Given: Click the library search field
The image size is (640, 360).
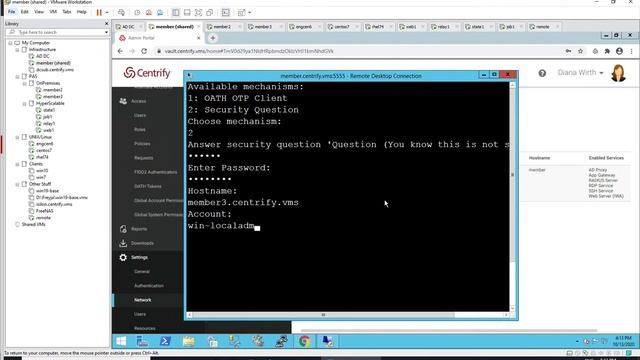Looking at the screenshot, I should tap(56, 32).
